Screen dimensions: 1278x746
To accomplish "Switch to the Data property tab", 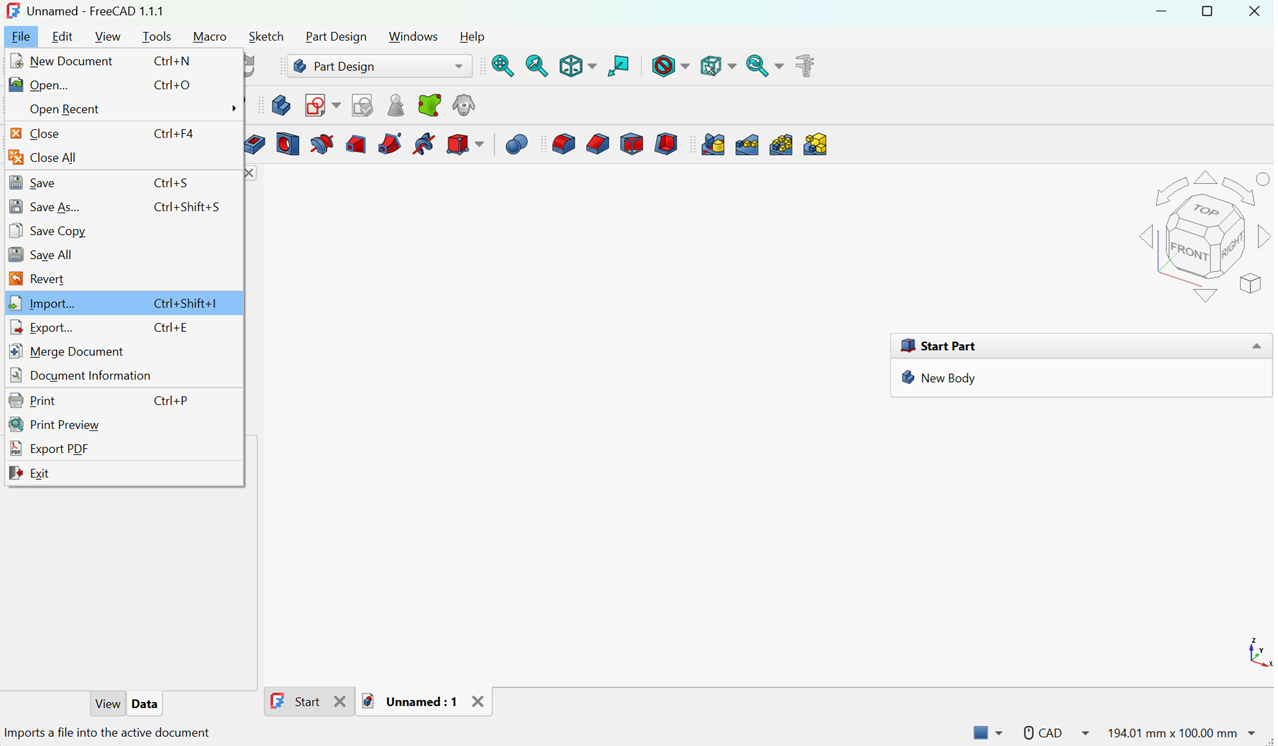I will click(144, 704).
